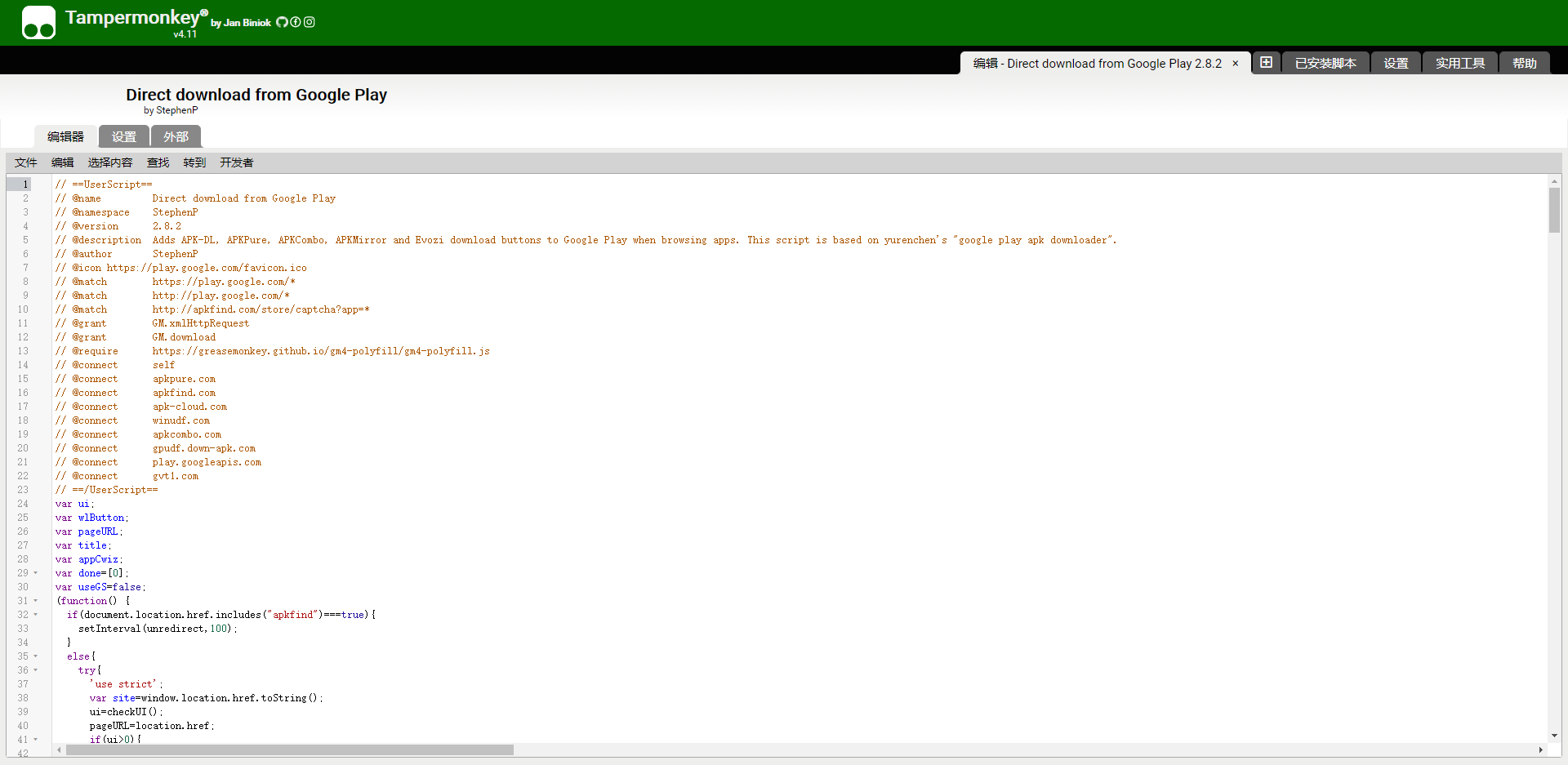Click the "var useGS=false;" code line
Screen dimensions: 1568x765
tap(100, 587)
